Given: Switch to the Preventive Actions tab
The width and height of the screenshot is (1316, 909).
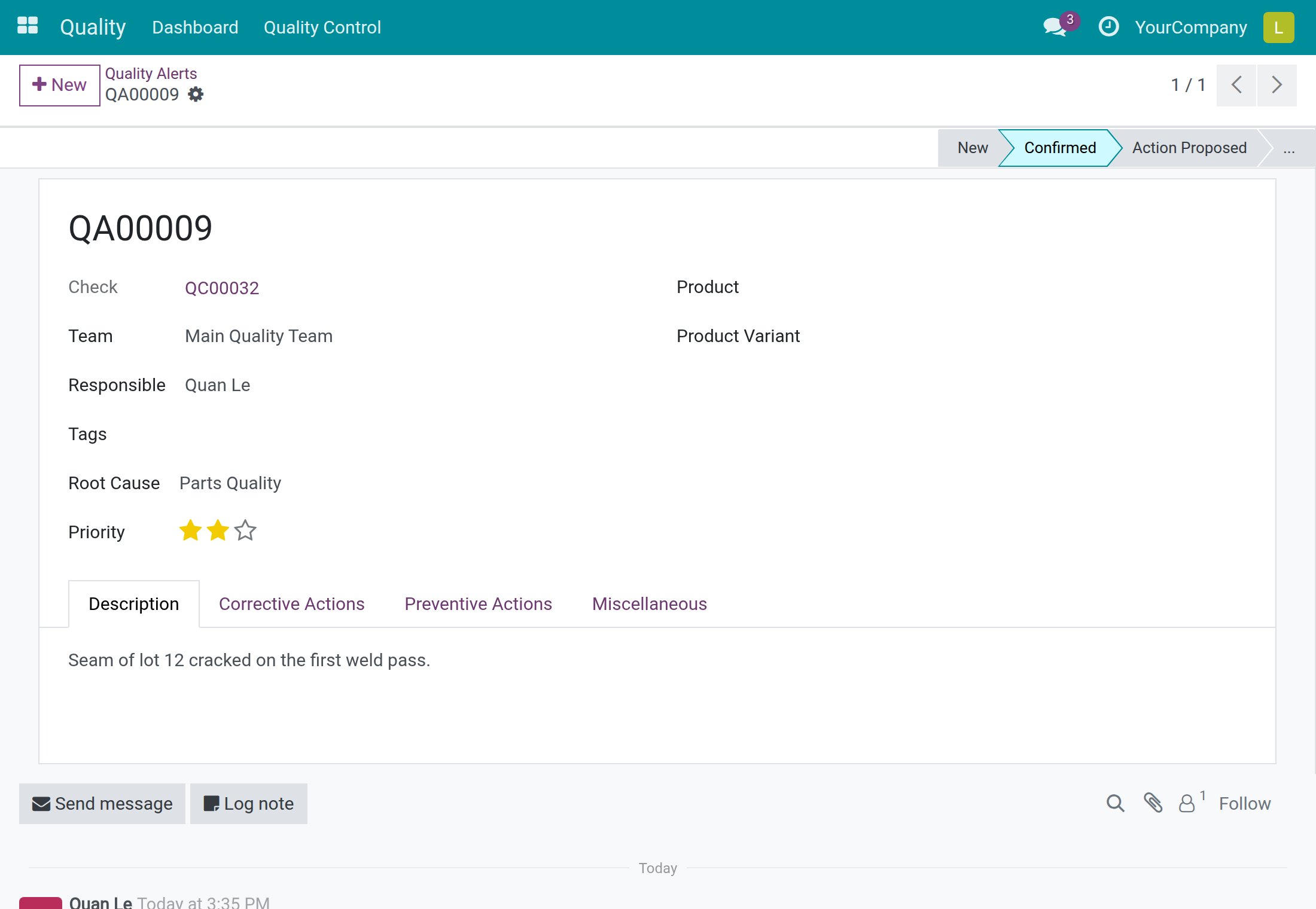Looking at the screenshot, I should tap(478, 604).
